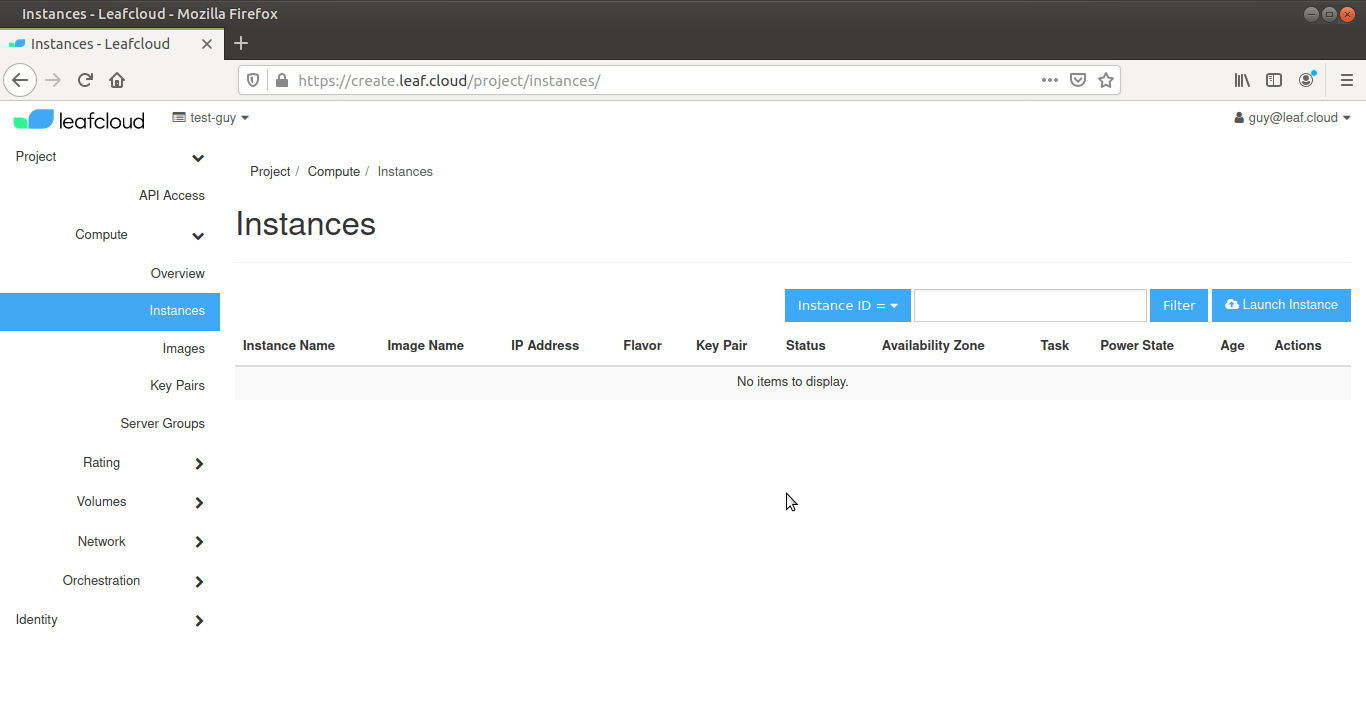The image size is (1366, 712).
Task: Click the Launch Instance button
Action: click(1281, 305)
